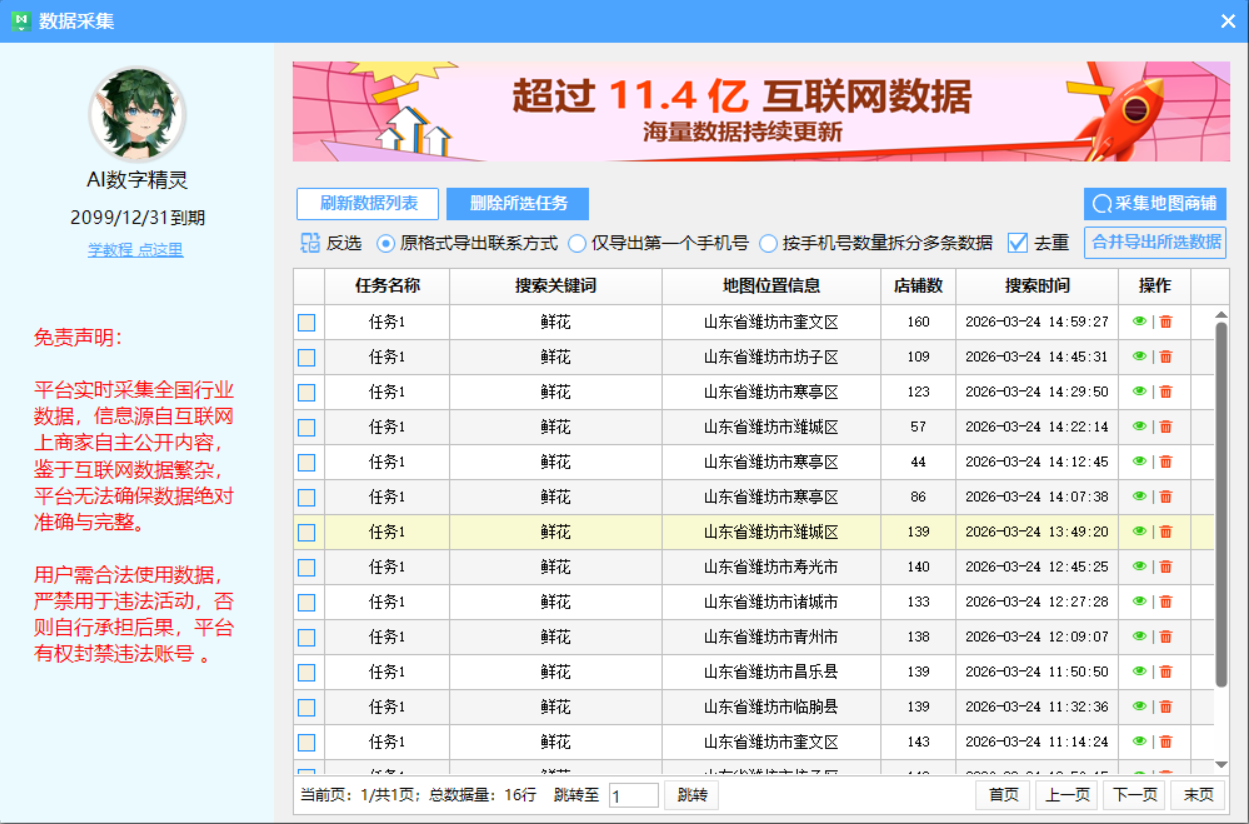Open 采集地图商铺 map collection search
Image resolution: width=1249 pixels, height=824 pixels.
point(1150,205)
